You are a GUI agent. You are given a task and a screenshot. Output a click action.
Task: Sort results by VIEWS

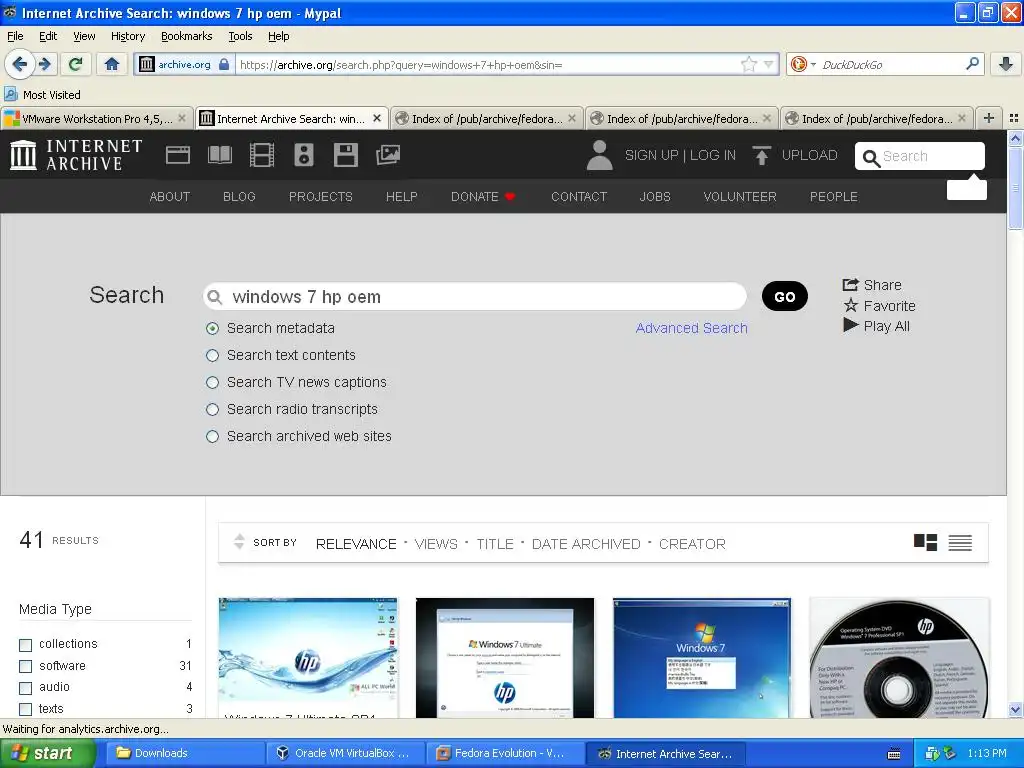click(436, 544)
